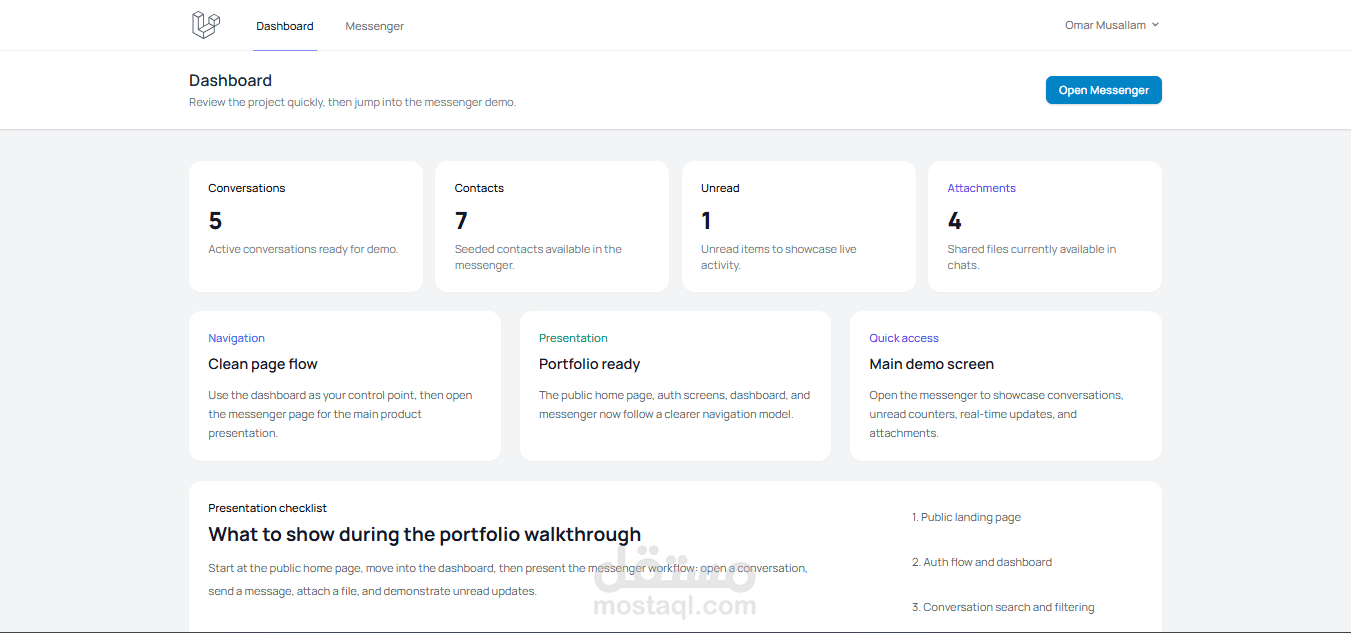Select the Contacts stat card
The image size is (1351, 633).
pos(551,226)
